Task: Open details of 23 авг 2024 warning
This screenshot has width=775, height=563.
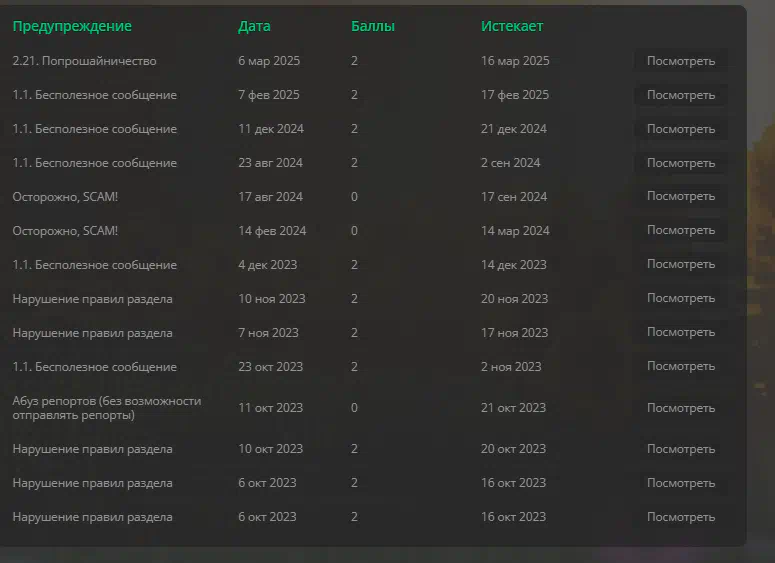Action: click(681, 163)
